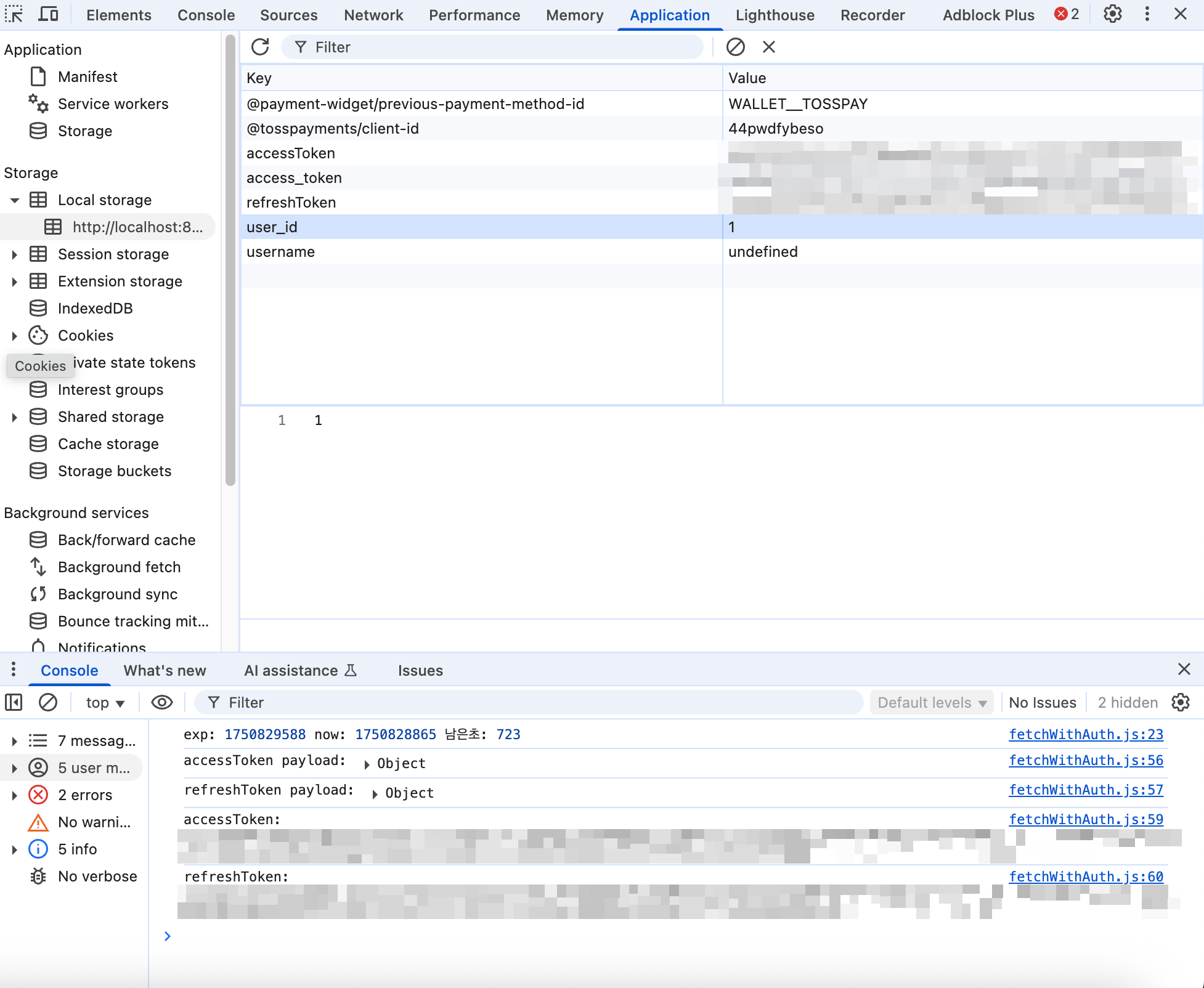
Task: Open Back/forward cache item
Action: [126, 540]
